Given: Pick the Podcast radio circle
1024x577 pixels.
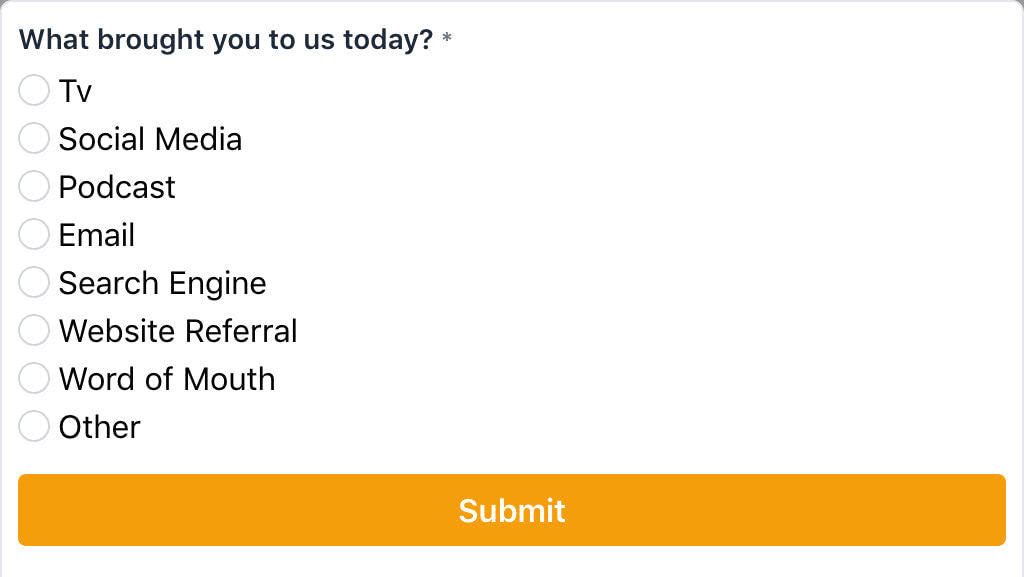Looking at the screenshot, I should (x=34, y=187).
